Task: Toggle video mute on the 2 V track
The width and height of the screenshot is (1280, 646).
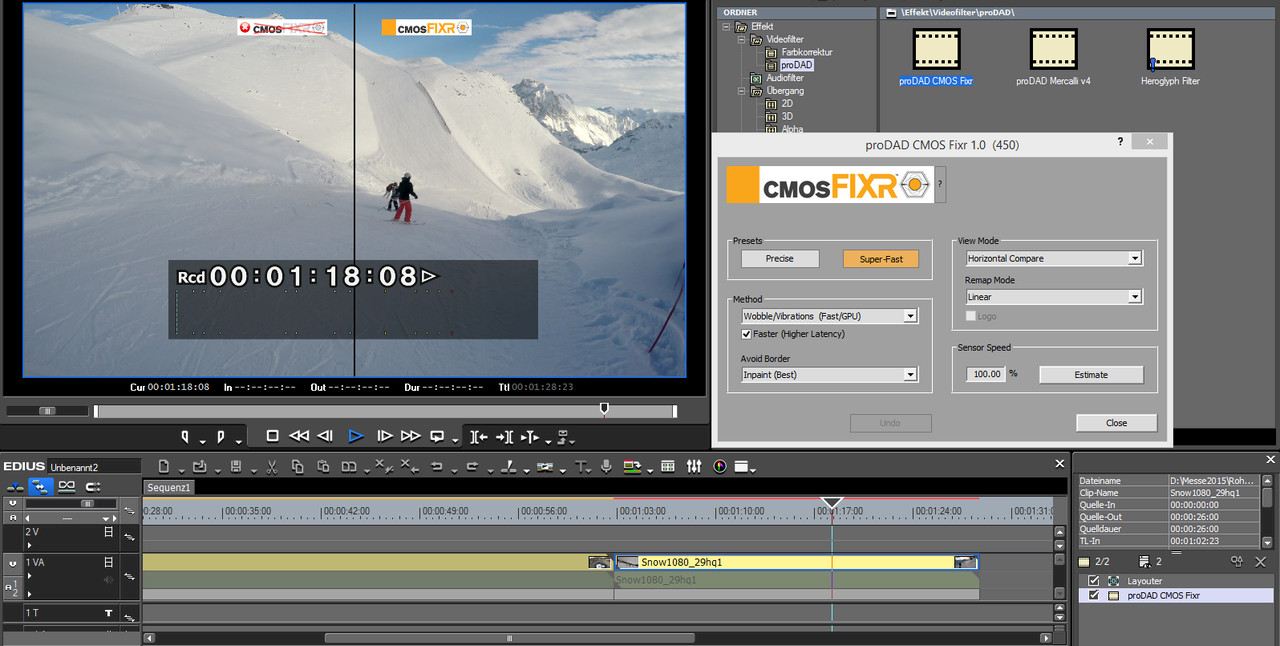Action: coord(109,532)
